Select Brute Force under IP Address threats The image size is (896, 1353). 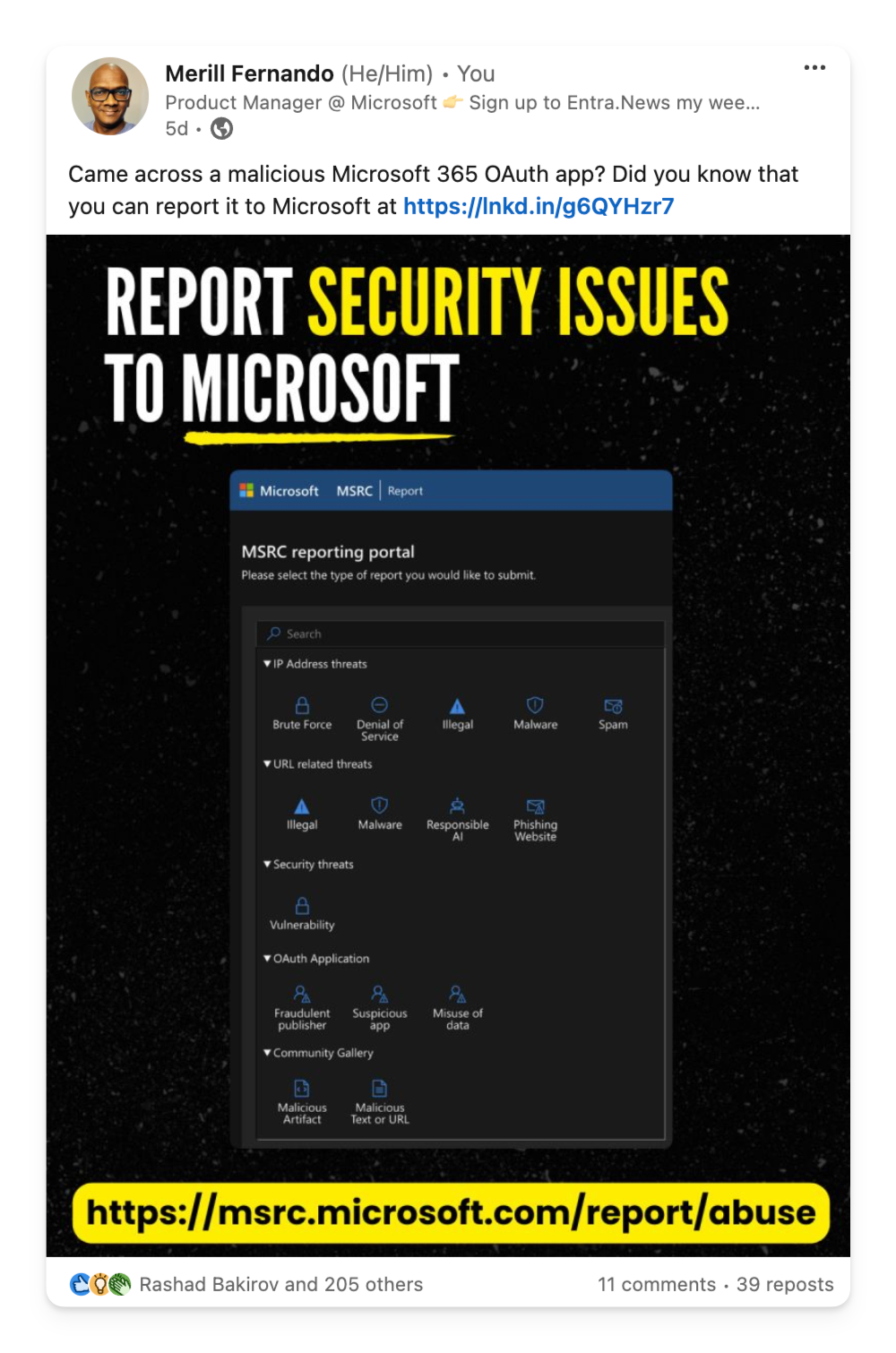coord(302,714)
